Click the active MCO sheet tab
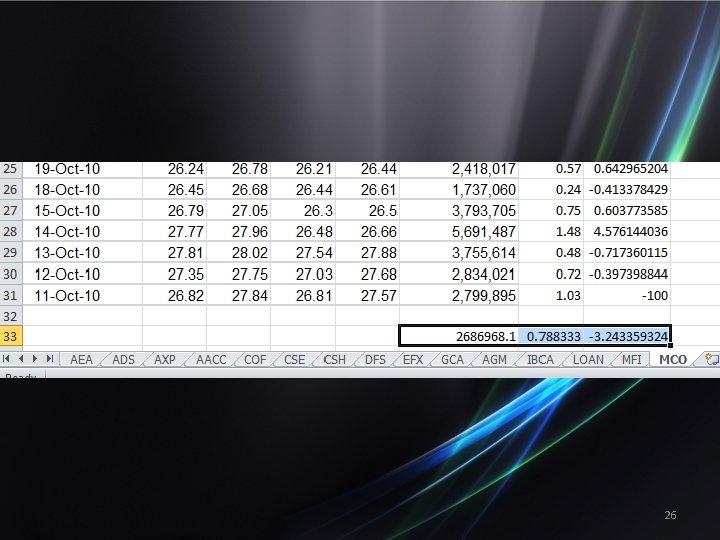 pyautogui.click(x=673, y=360)
